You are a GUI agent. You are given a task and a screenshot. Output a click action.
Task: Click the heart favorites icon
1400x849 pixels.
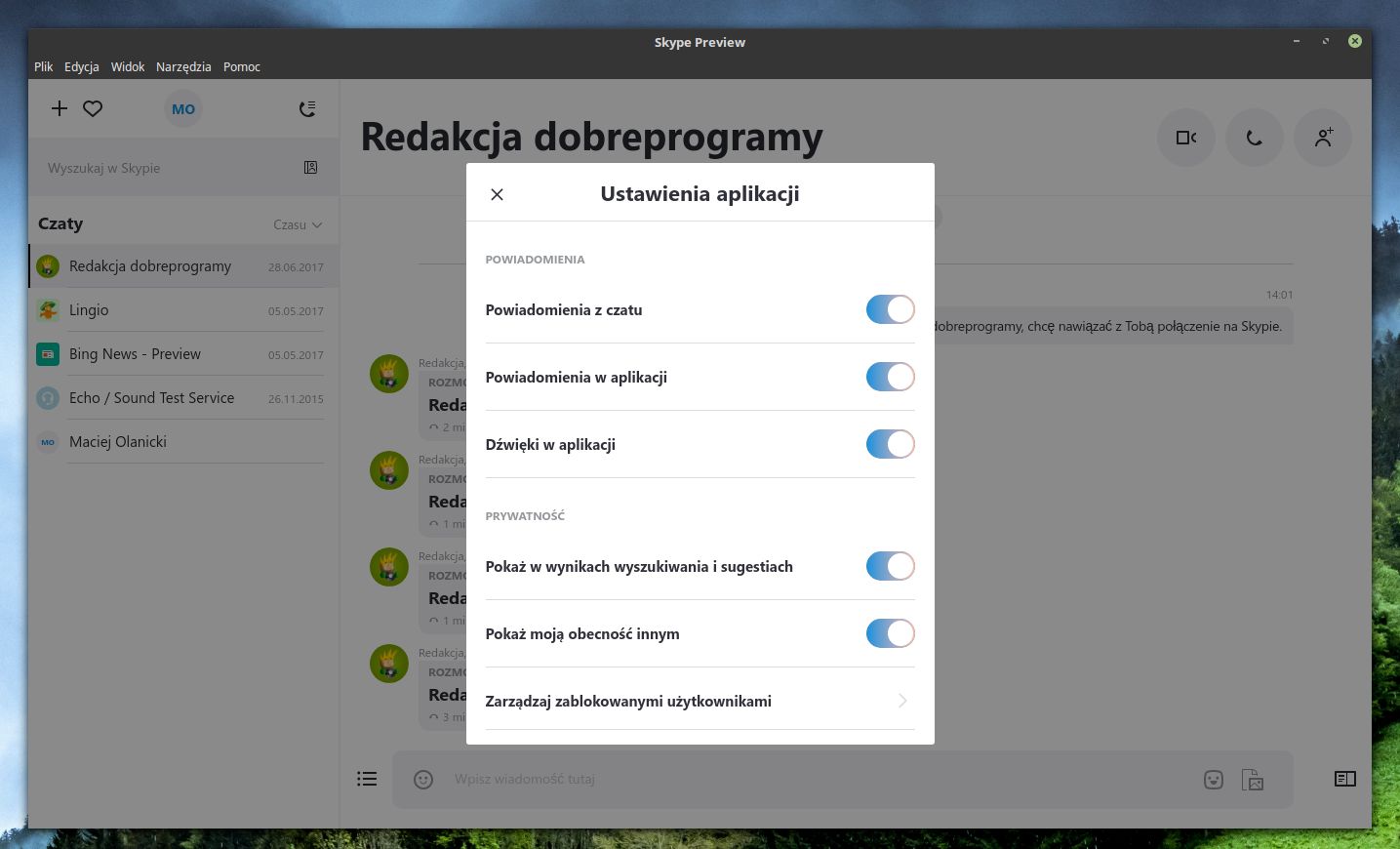tap(93, 108)
